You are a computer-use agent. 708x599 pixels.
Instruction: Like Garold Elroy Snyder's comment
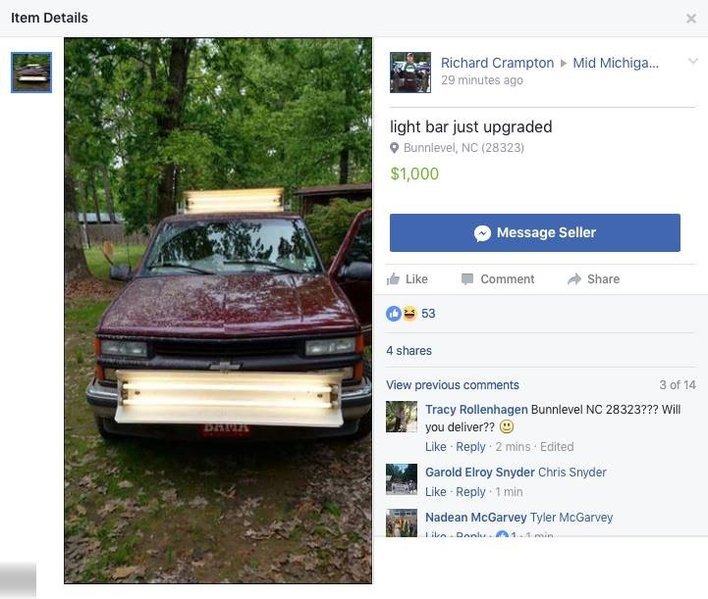tap(436, 492)
